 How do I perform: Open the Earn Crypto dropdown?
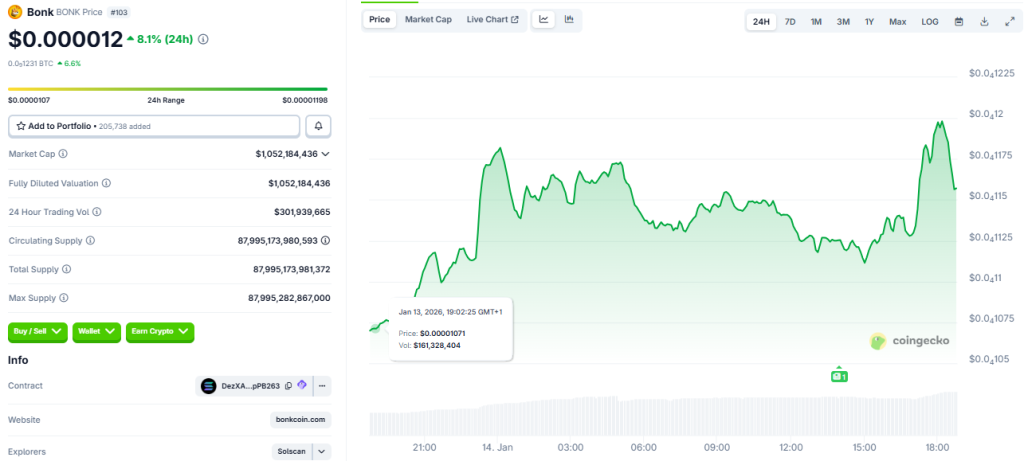pyautogui.click(x=159, y=330)
